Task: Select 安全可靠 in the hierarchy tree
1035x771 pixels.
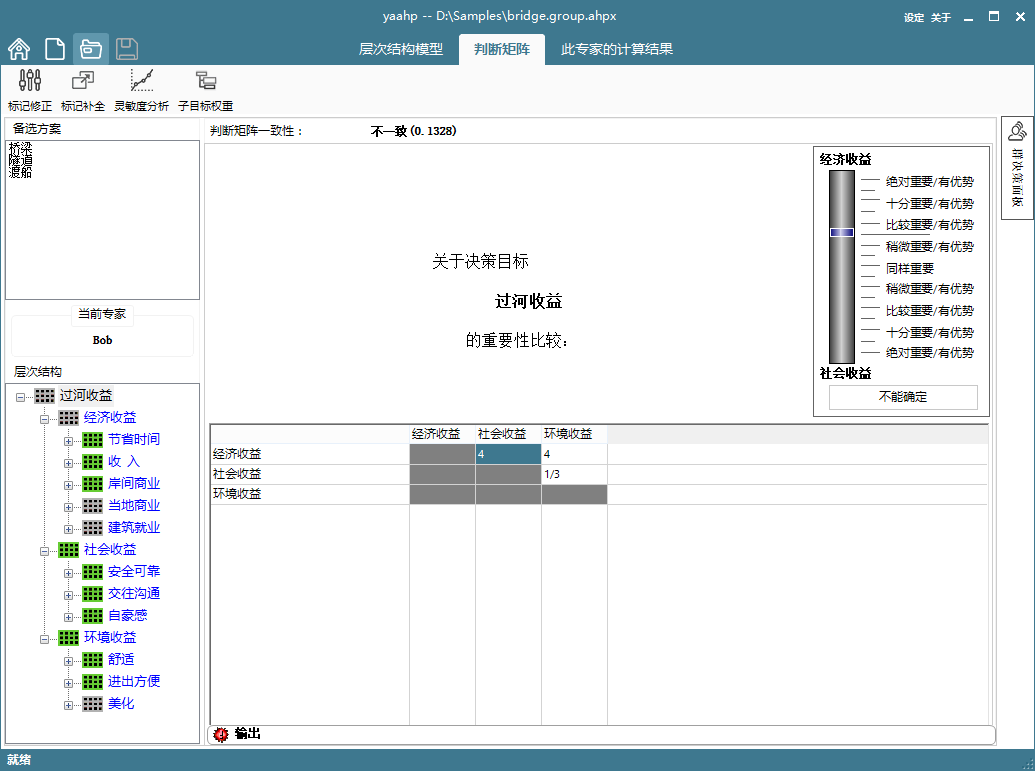Action: 134,571
